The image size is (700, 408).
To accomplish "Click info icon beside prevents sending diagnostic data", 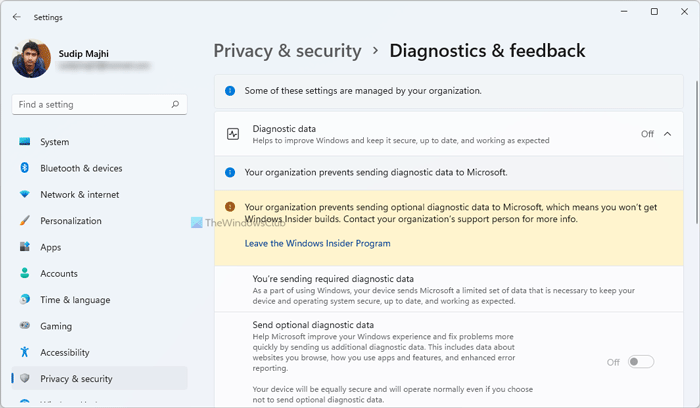I will [230, 172].
